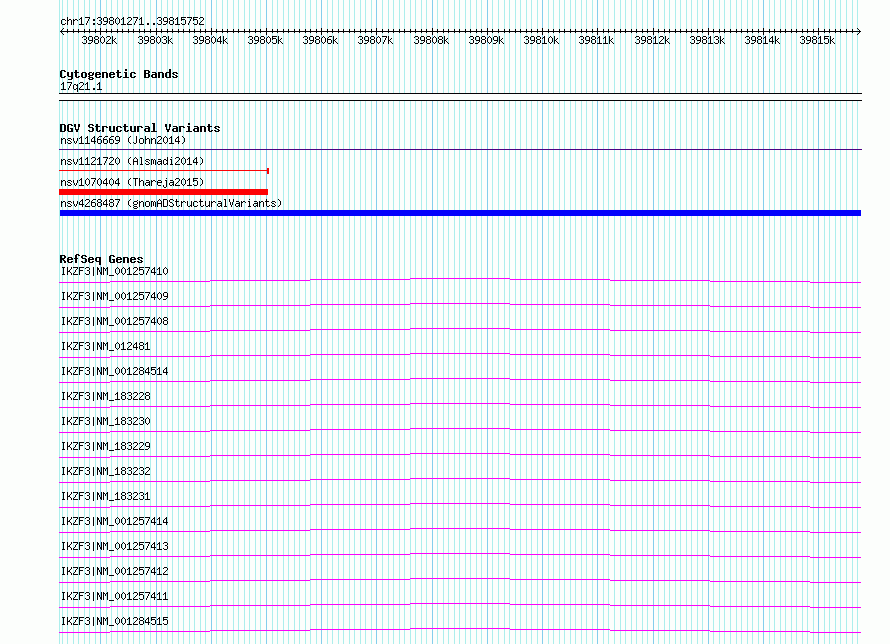
Task: Click the 39803k ruler tick label
Action: [155, 40]
